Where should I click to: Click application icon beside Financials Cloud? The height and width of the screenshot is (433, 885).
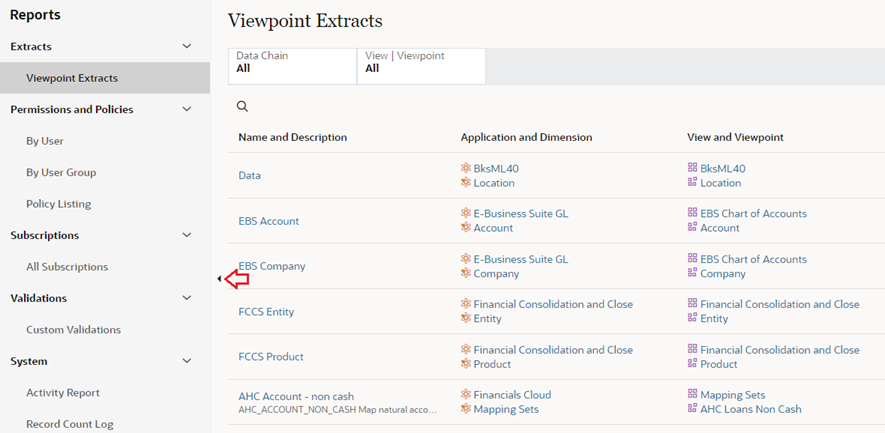pos(466,394)
